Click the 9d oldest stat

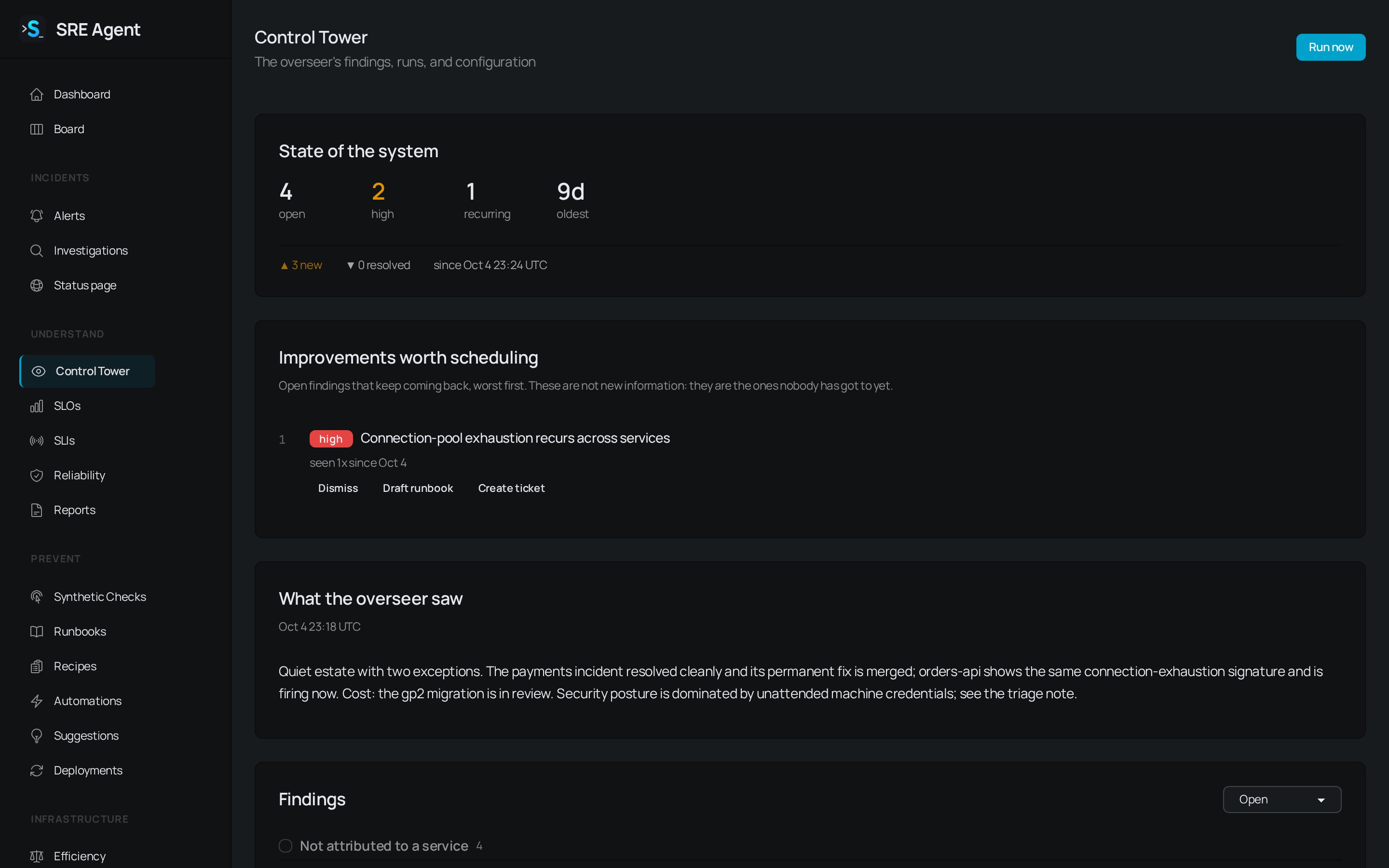(x=571, y=191)
